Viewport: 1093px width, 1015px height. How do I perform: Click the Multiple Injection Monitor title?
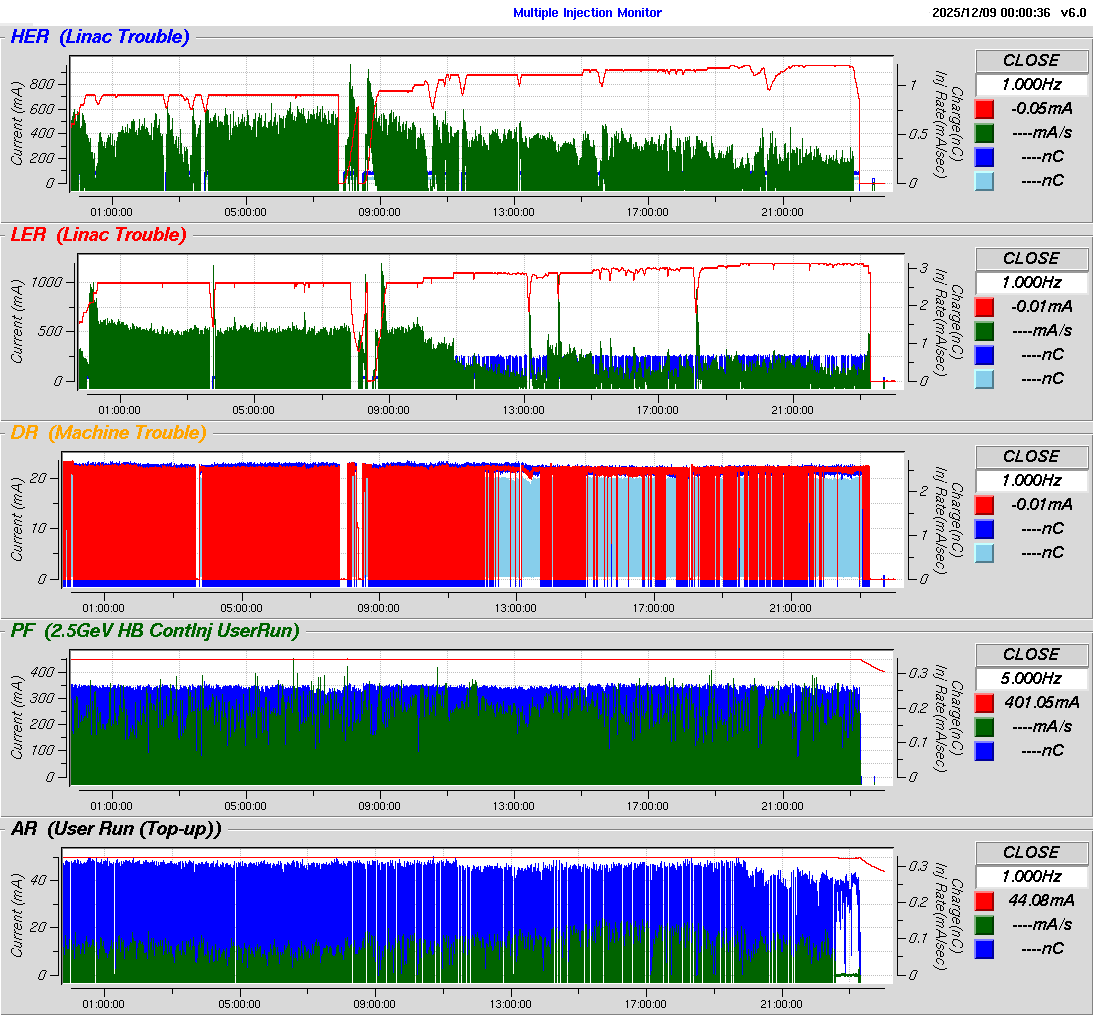587,13
